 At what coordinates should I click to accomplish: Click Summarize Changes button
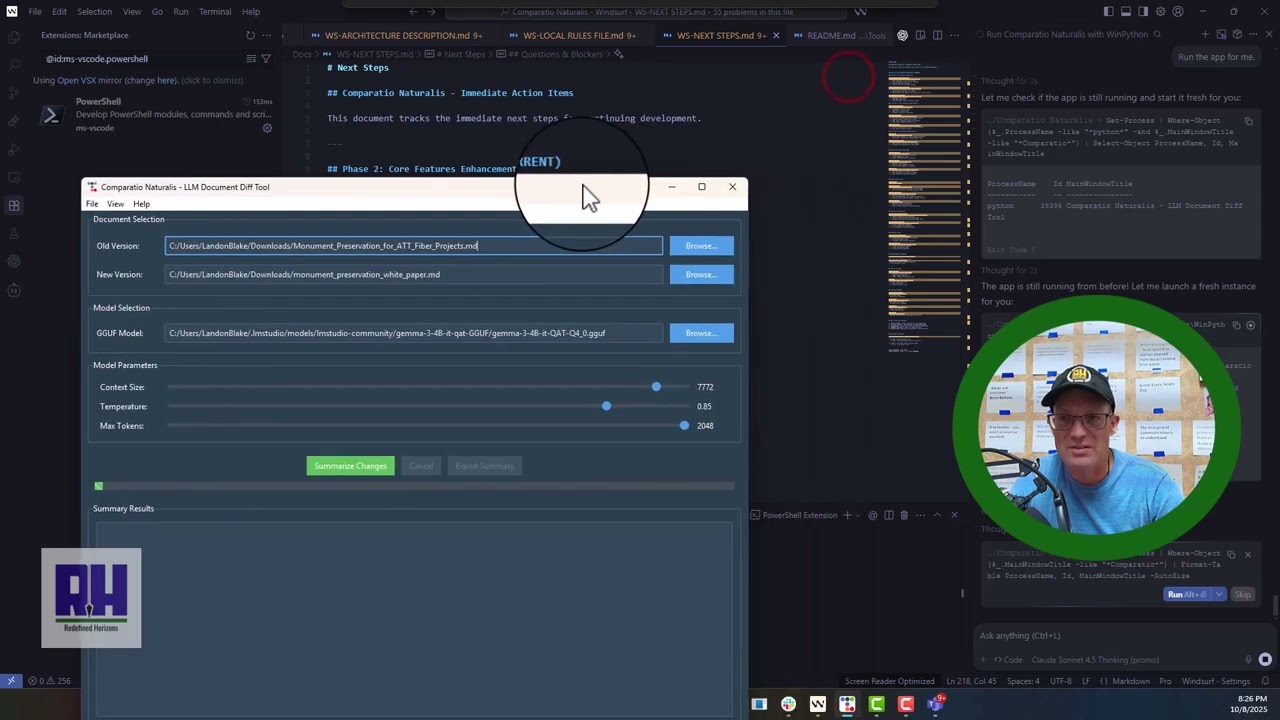click(350, 466)
